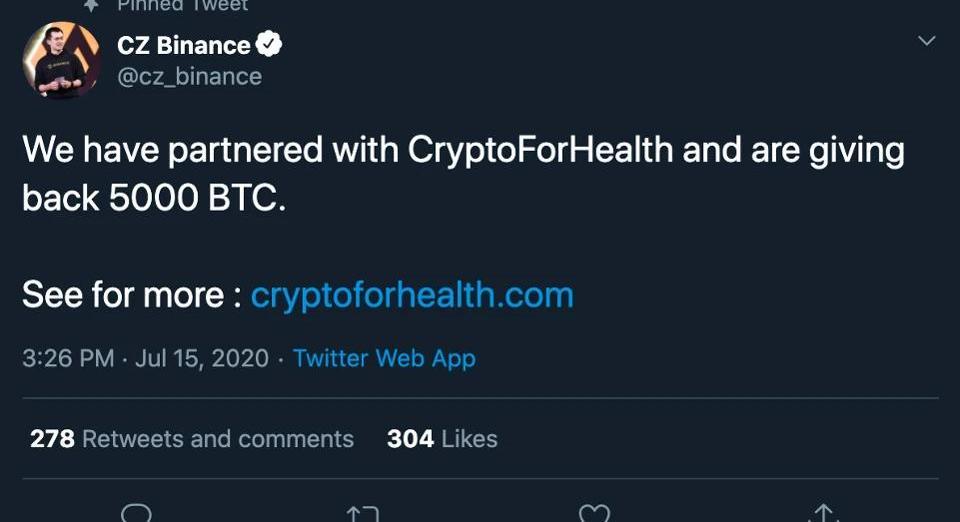Click the reply speech bubble icon
The image size is (960, 522).
click(136, 514)
